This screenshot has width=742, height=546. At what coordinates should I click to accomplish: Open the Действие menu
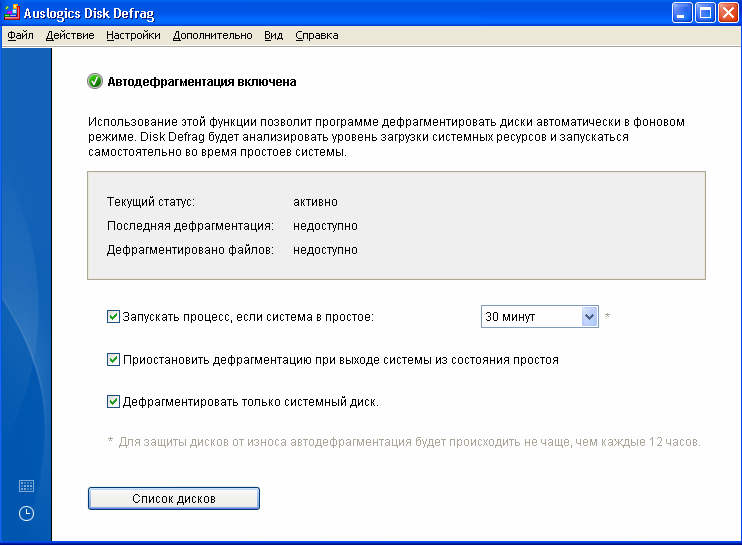click(70, 35)
